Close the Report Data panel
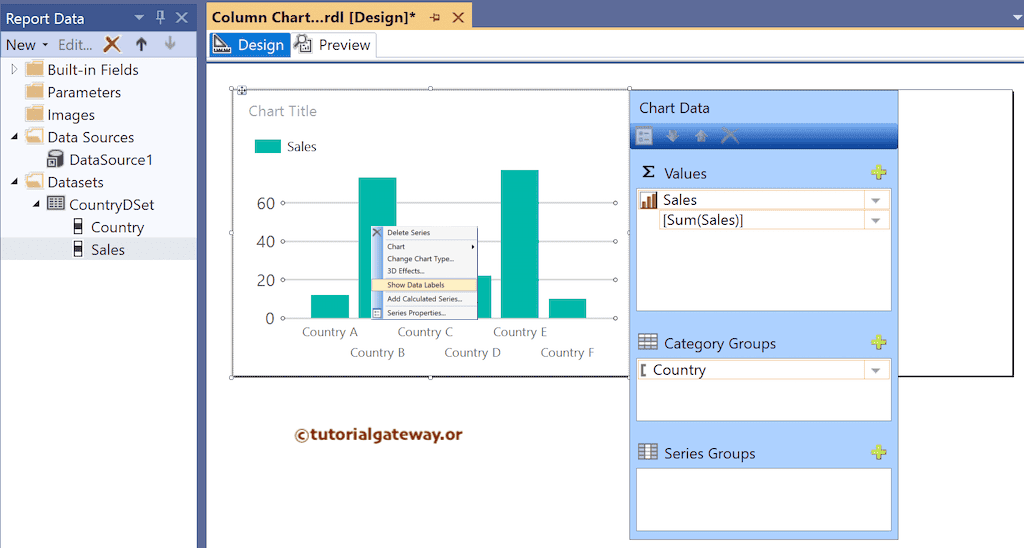The width and height of the screenshot is (1024, 548). [x=182, y=18]
